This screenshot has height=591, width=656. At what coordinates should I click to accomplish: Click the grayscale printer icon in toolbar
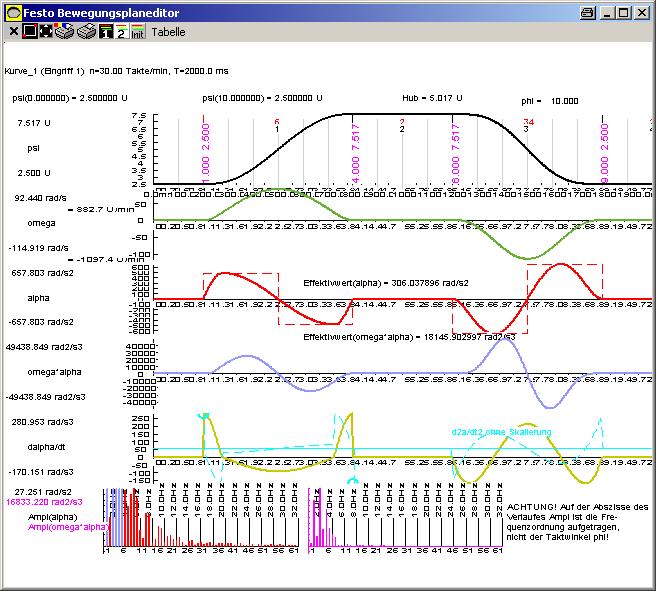(87, 31)
